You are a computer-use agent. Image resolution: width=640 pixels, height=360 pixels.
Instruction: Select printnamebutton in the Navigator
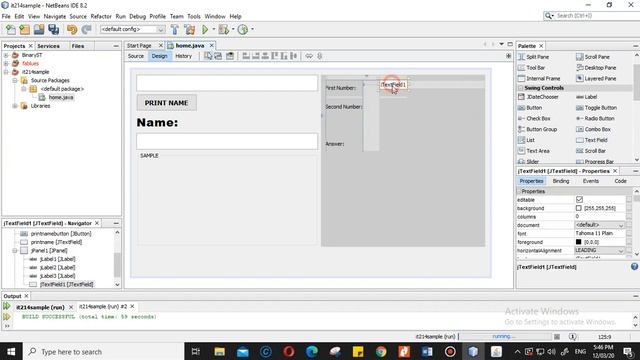coord(61,233)
